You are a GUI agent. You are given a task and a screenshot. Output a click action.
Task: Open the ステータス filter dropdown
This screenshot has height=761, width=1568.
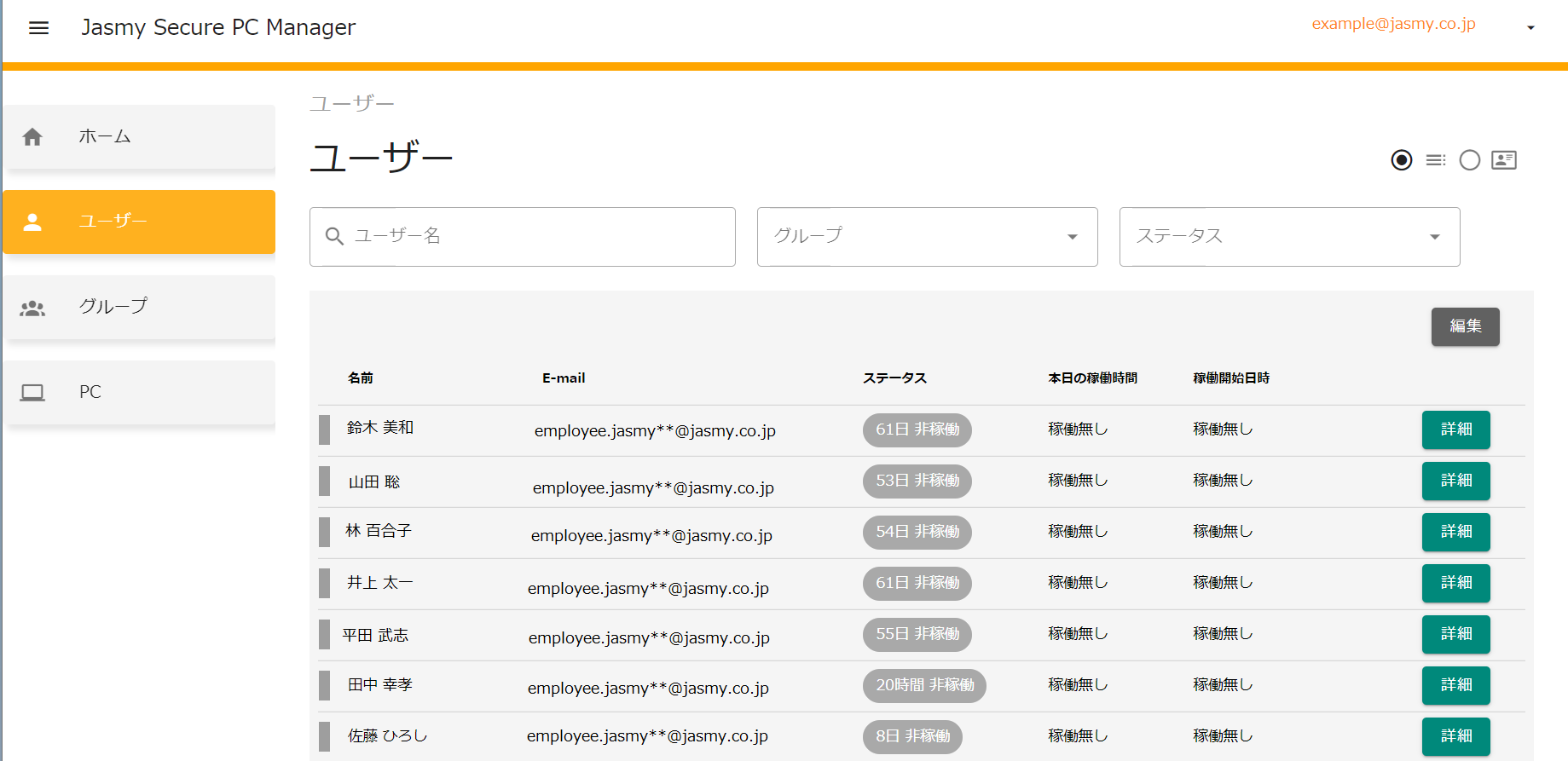tap(1290, 237)
